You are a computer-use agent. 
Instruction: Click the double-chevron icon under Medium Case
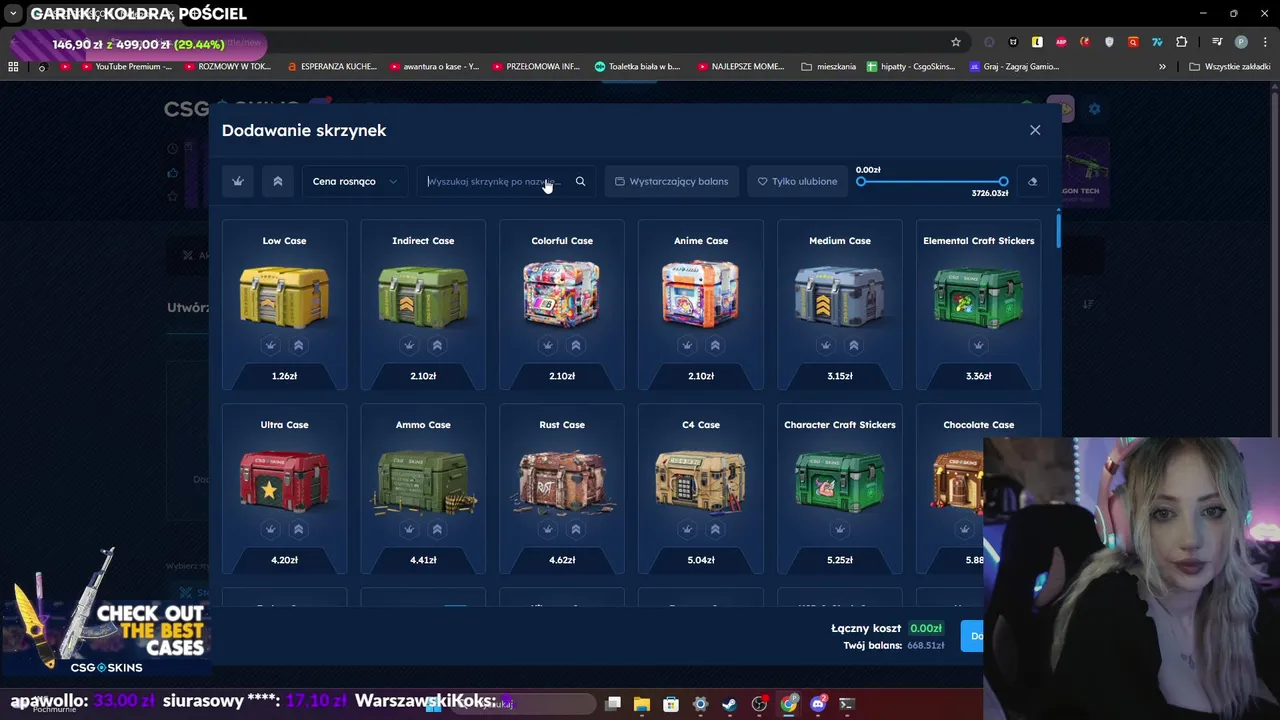854,345
